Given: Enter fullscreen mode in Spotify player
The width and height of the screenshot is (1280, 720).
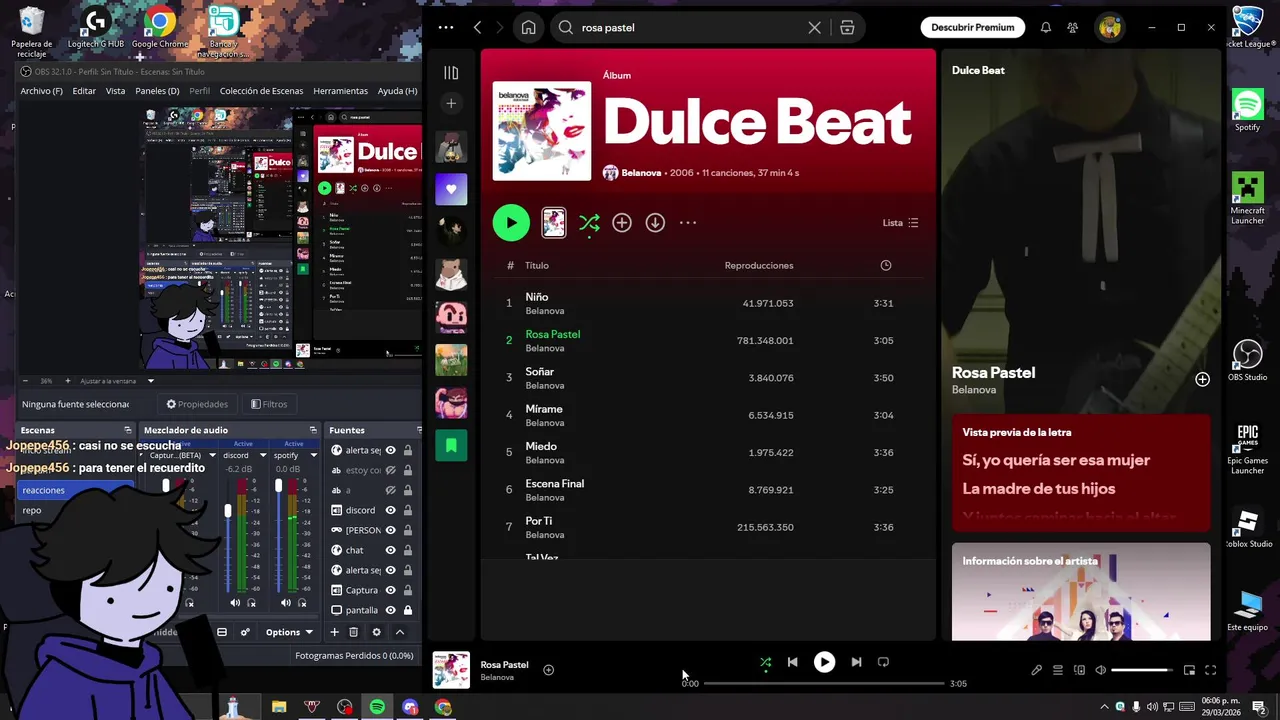Looking at the screenshot, I should click(x=1210, y=670).
